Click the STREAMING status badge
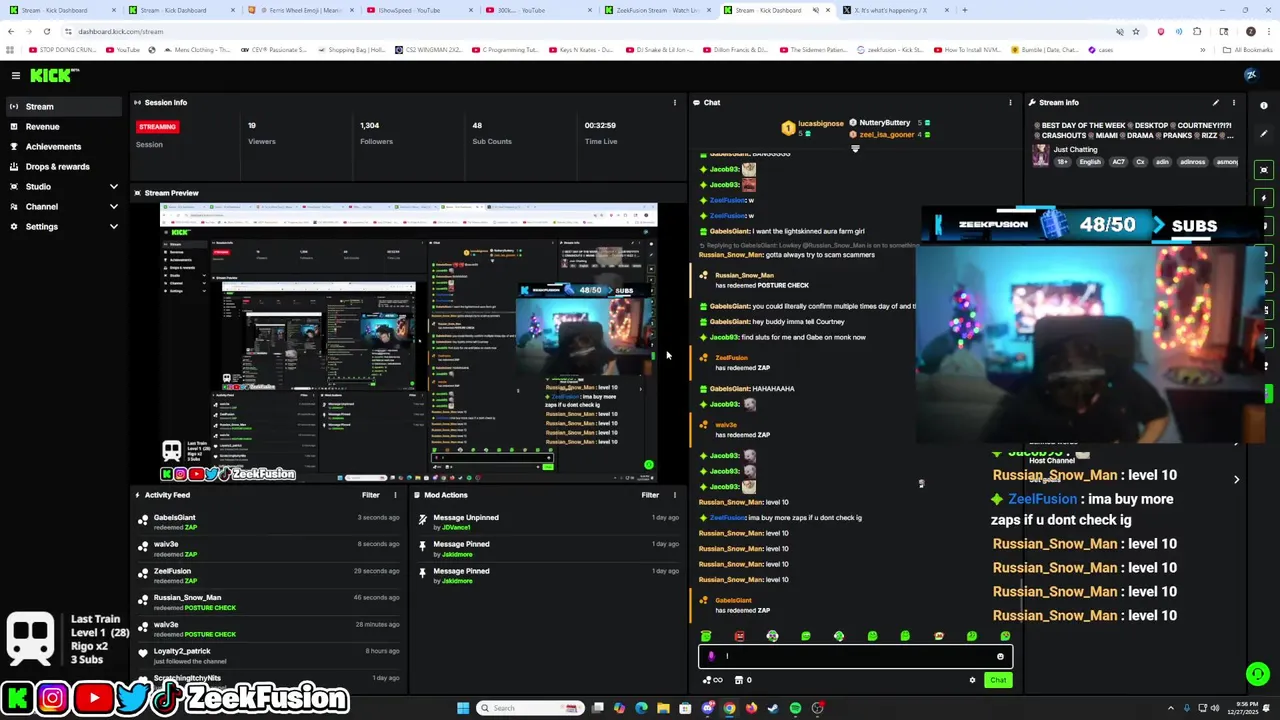 [157, 126]
